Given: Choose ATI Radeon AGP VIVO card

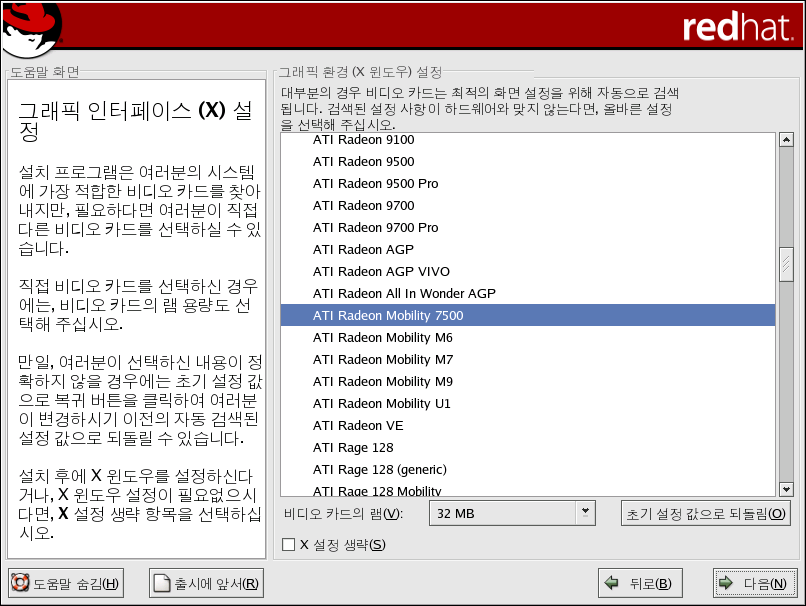Looking at the screenshot, I should pyautogui.click(x=381, y=272).
